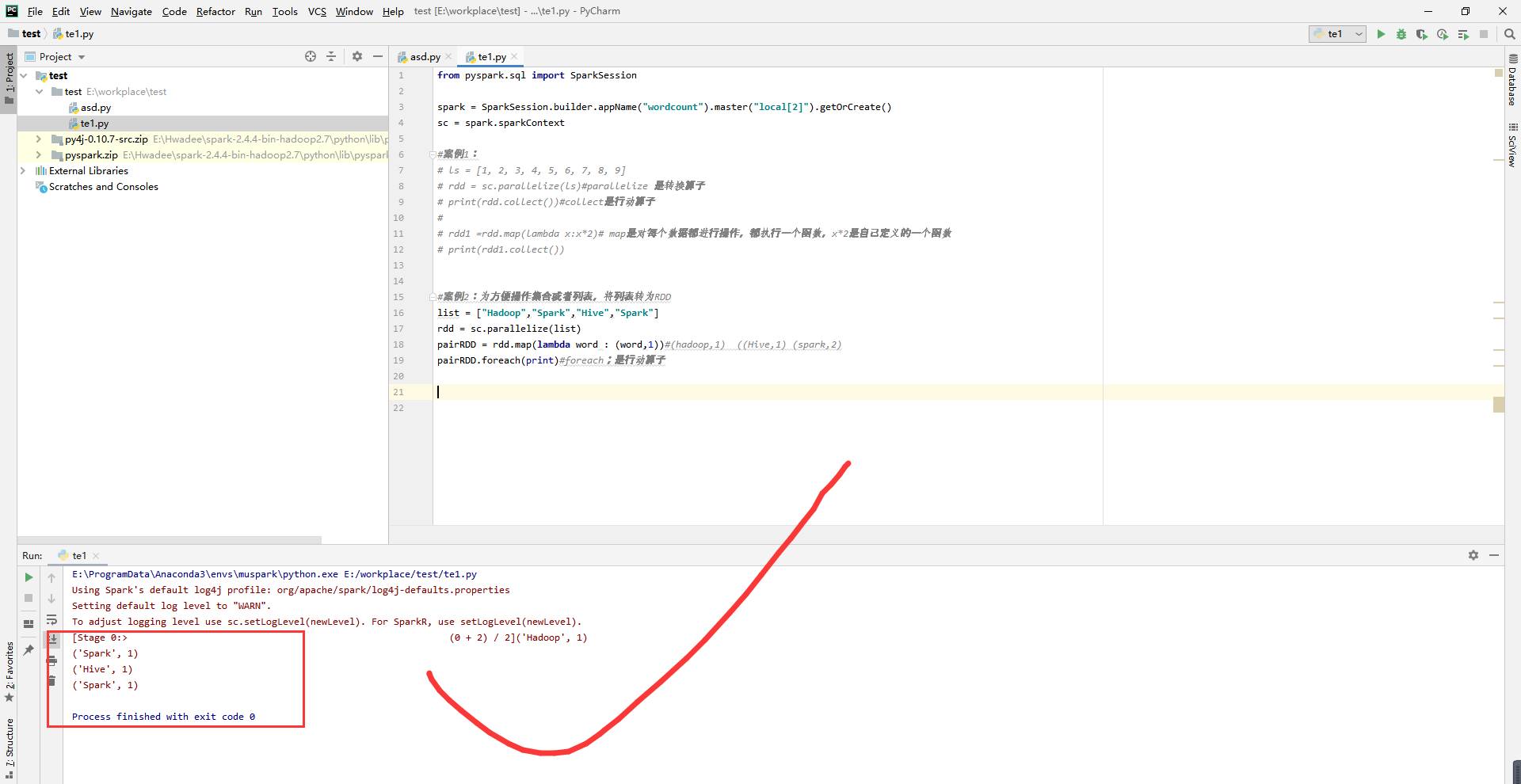This screenshot has height=784, width=1521.
Task: Collapse all in Project tree
Action: tap(331, 56)
